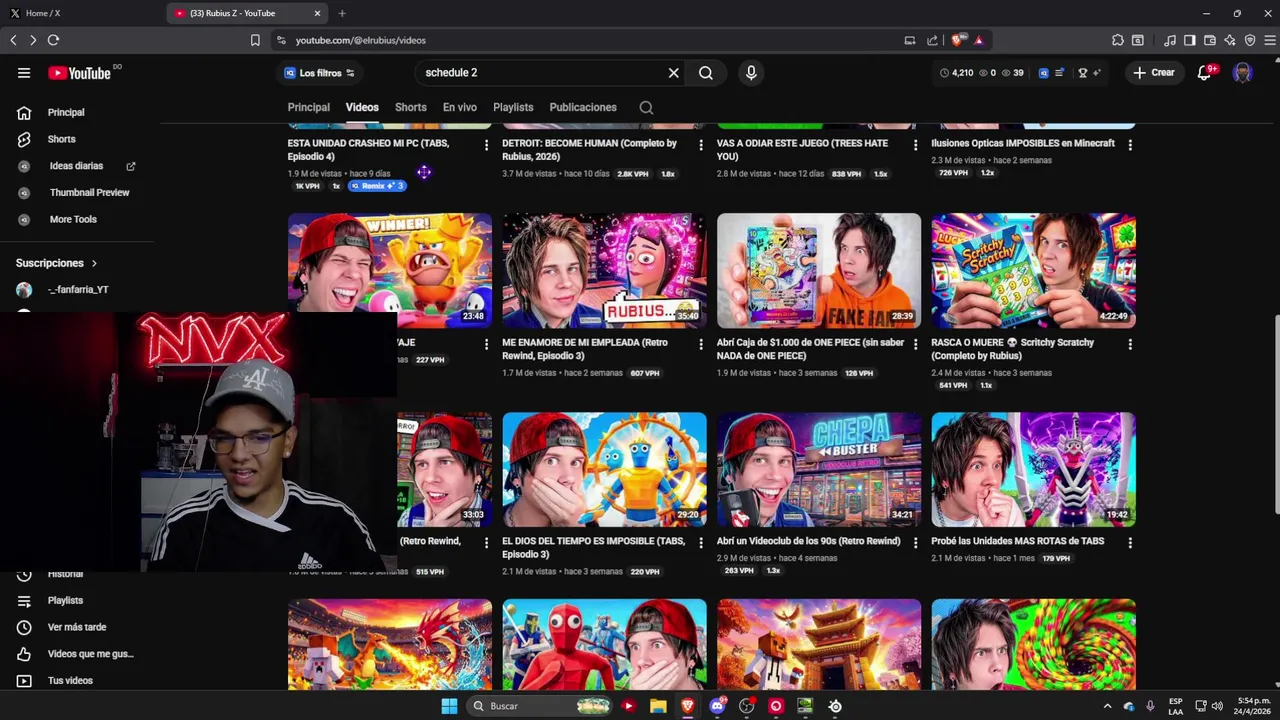
Task: Start voice search with the microphone icon
Action: click(751, 73)
